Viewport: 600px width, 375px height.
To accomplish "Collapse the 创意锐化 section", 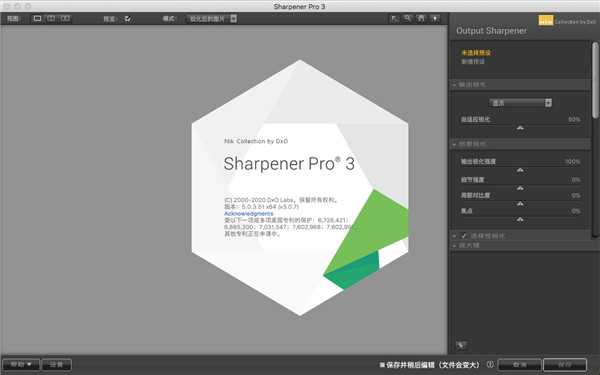I will click(x=454, y=144).
